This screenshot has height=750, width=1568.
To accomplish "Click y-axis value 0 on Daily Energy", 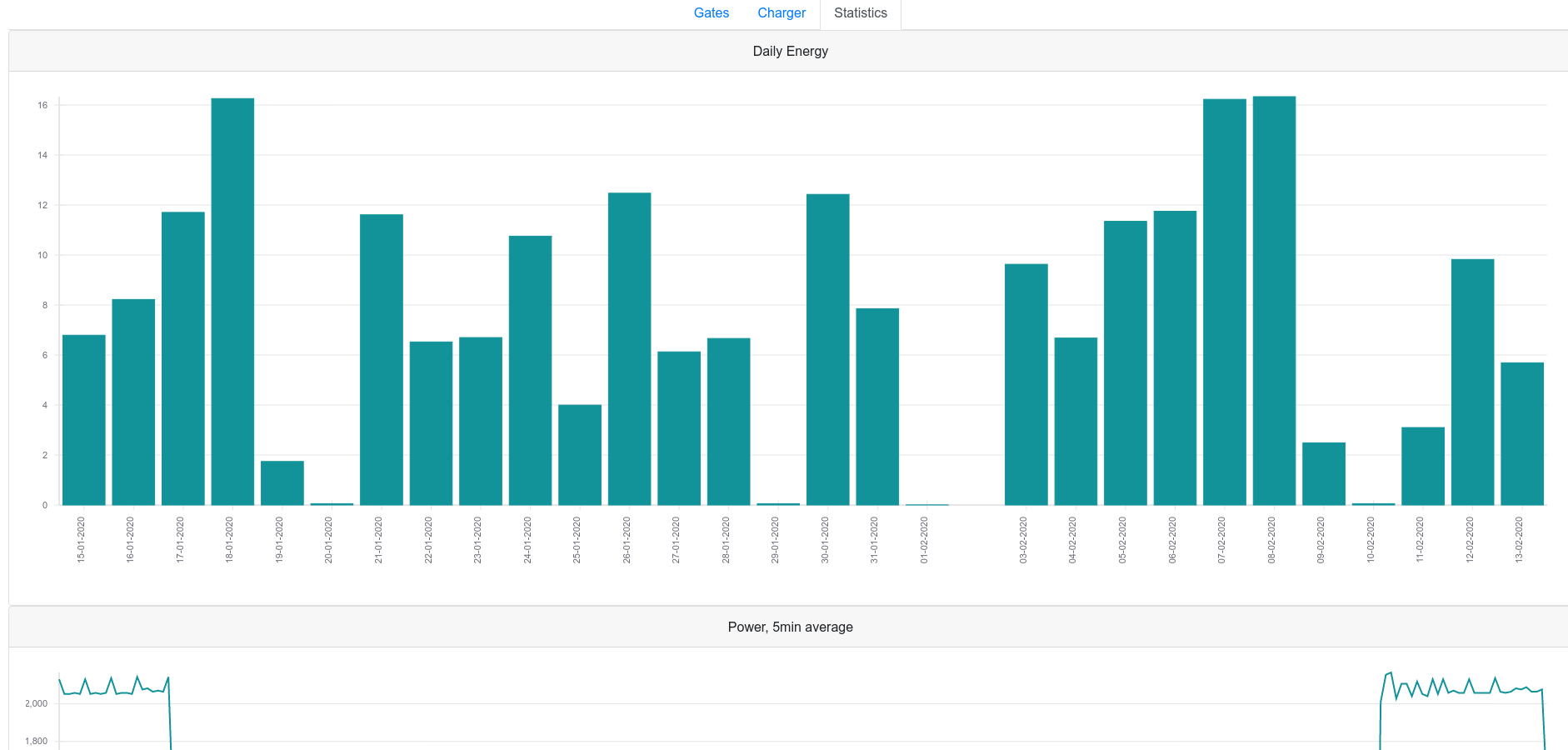I will [45, 505].
